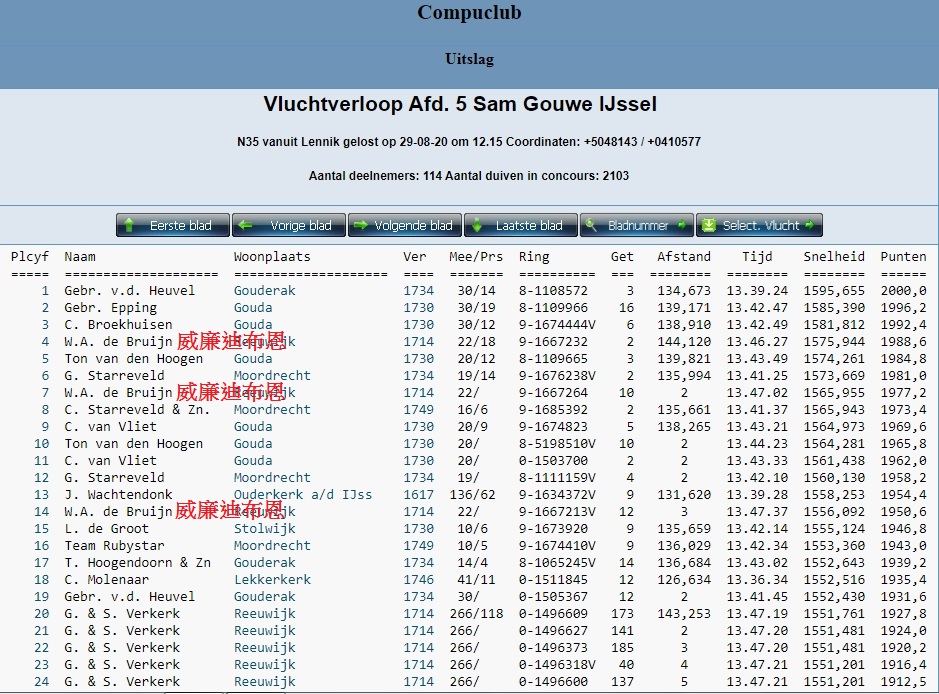Click Mee/Prs column header
This screenshot has height=694, width=939.
(476, 257)
